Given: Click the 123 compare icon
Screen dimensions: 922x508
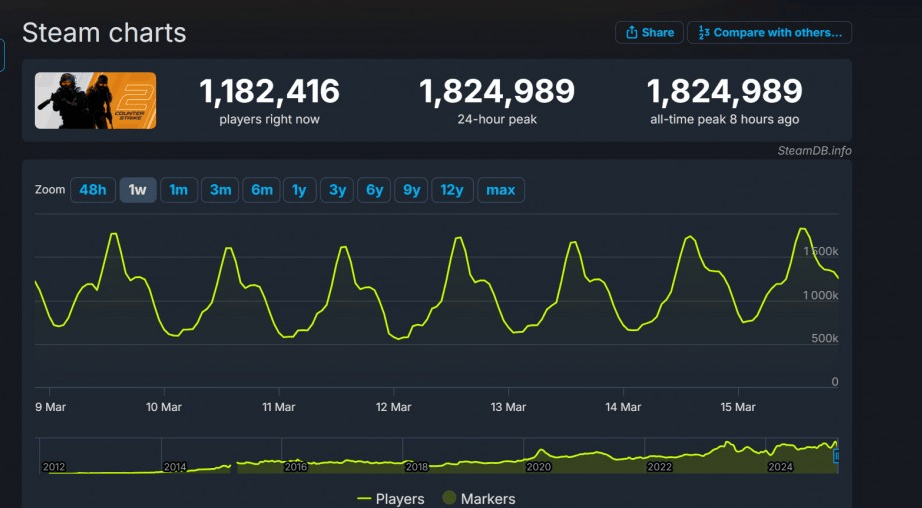Looking at the screenshot, I should tap(704, 33).
